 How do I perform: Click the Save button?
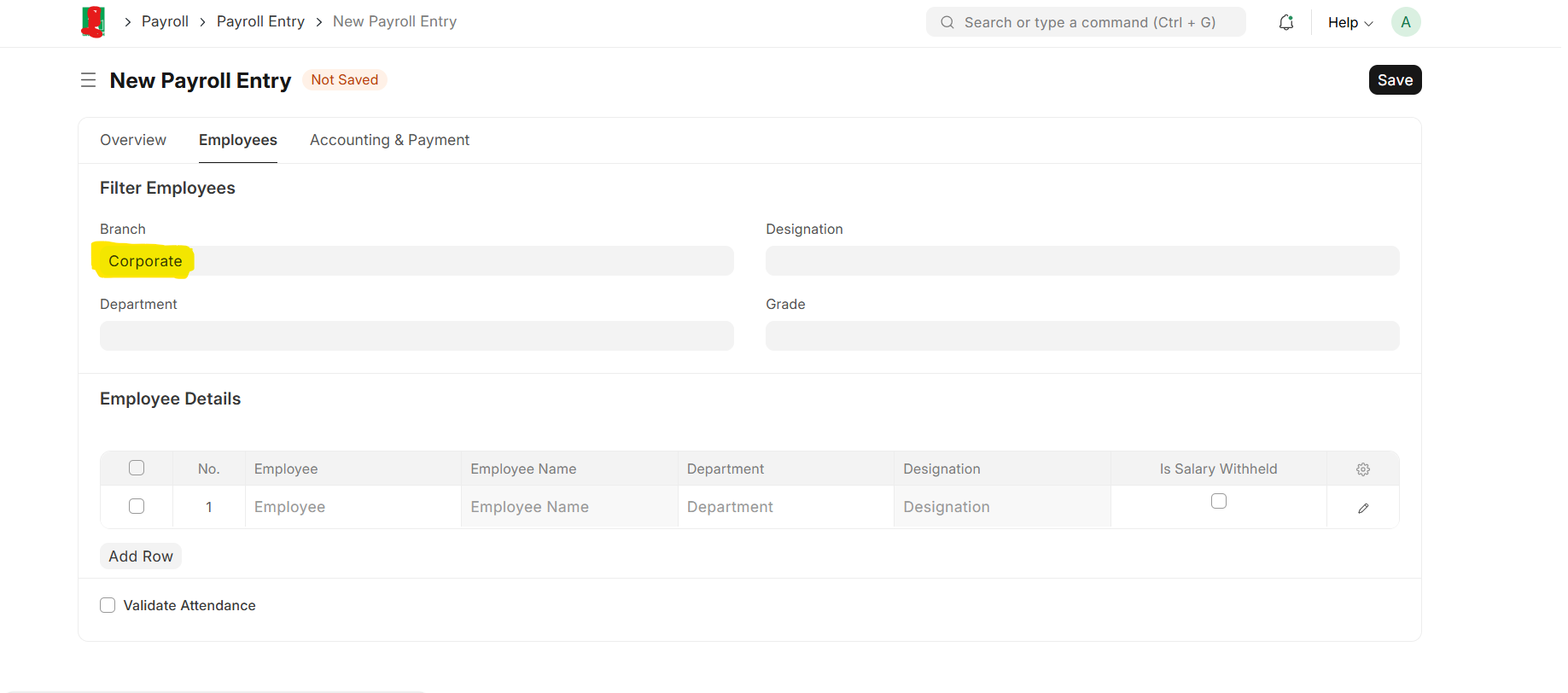tap(1394, 80)
